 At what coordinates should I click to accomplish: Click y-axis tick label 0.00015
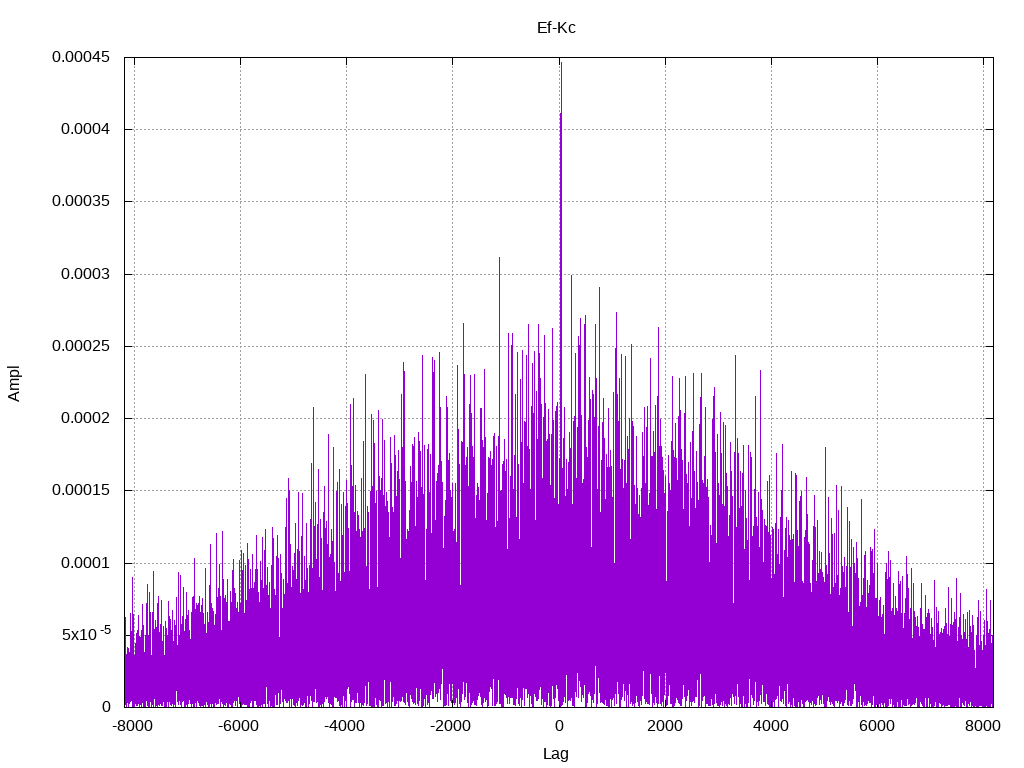tap(81, 490)
